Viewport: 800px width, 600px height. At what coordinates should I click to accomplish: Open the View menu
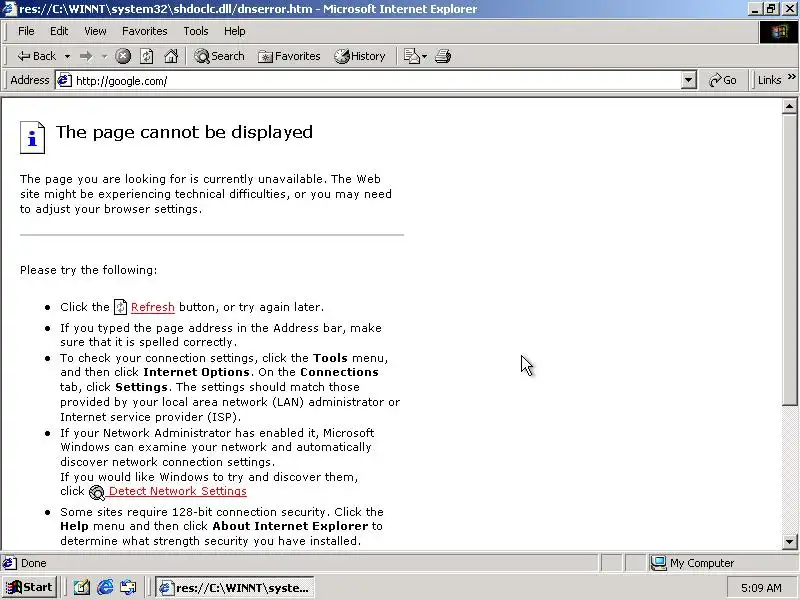pyautogui.click(x=95, y=31)
